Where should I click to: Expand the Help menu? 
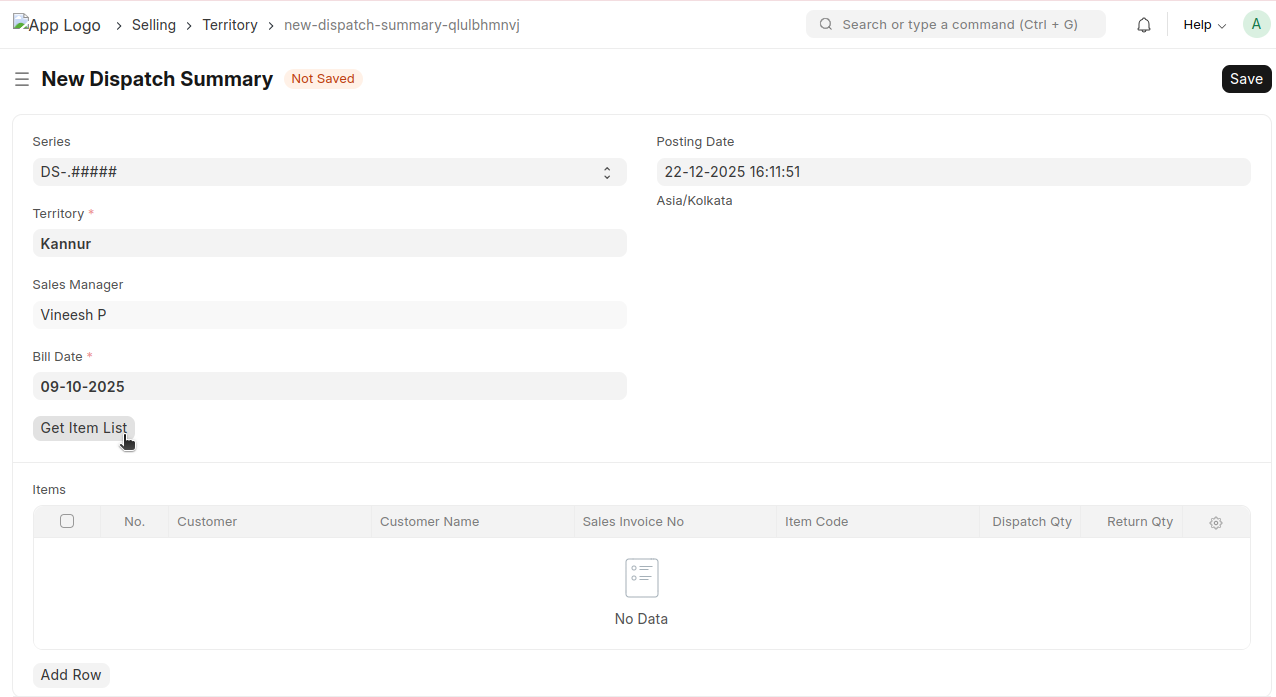1204,25
